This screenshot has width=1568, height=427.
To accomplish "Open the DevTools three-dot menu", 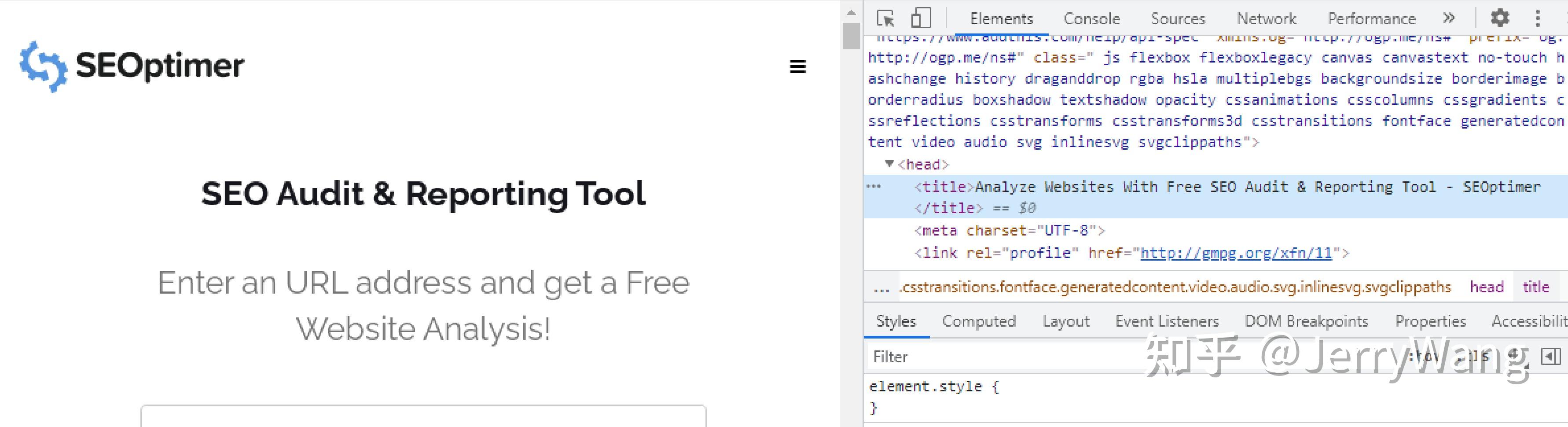I will point(1538,18).
